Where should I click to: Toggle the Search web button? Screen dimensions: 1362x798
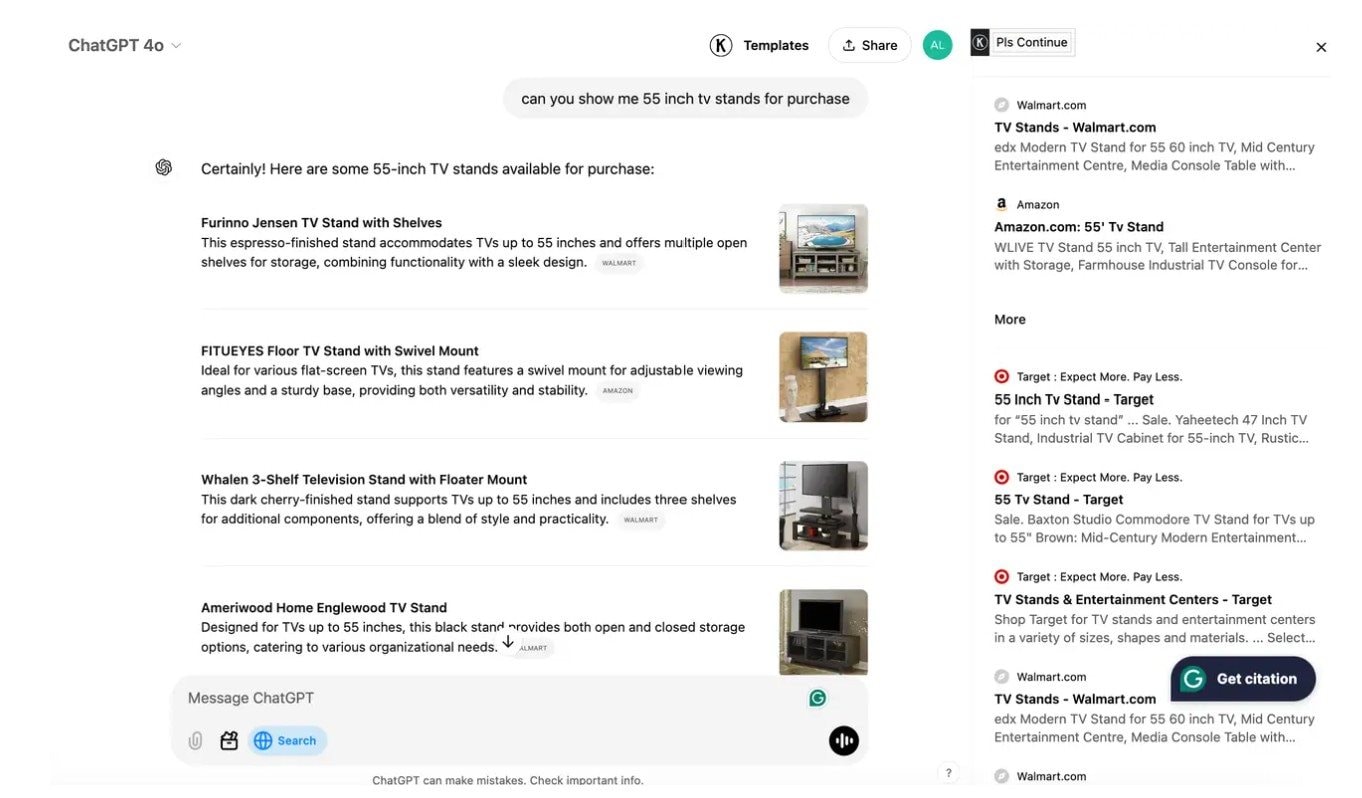287,741
